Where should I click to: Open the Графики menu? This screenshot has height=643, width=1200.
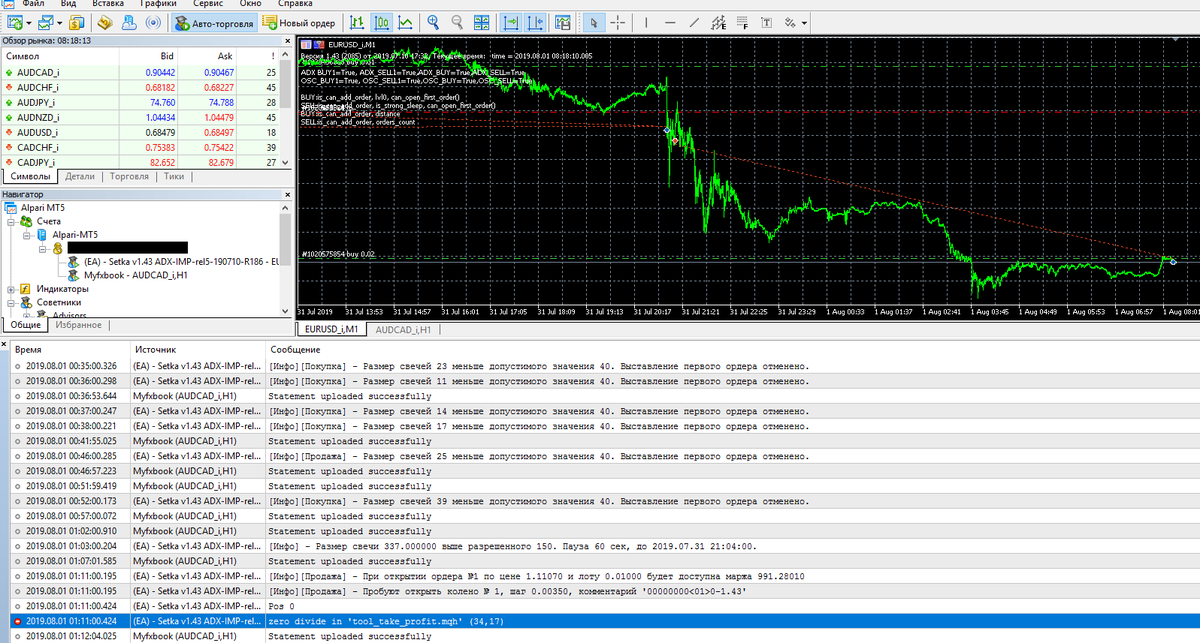(x=159, y=4)
